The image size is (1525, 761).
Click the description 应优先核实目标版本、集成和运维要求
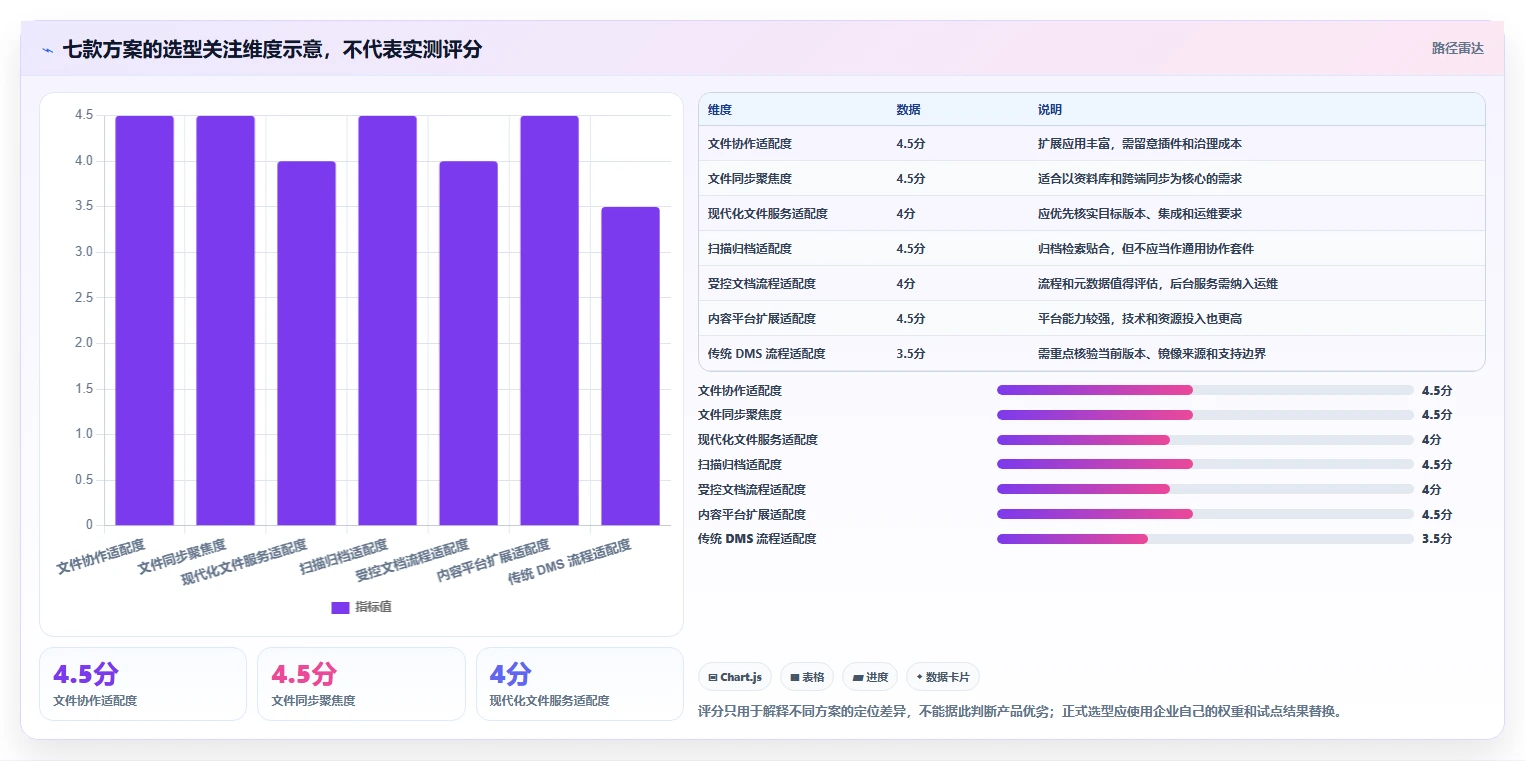1140,214
